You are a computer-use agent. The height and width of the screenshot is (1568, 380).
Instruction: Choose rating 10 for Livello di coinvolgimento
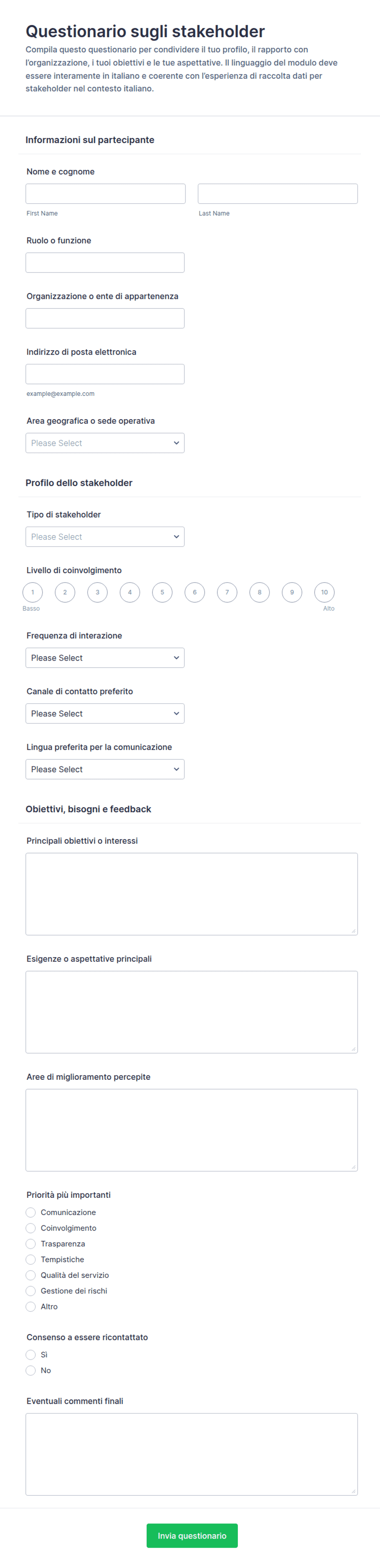(x=324, y=592)
